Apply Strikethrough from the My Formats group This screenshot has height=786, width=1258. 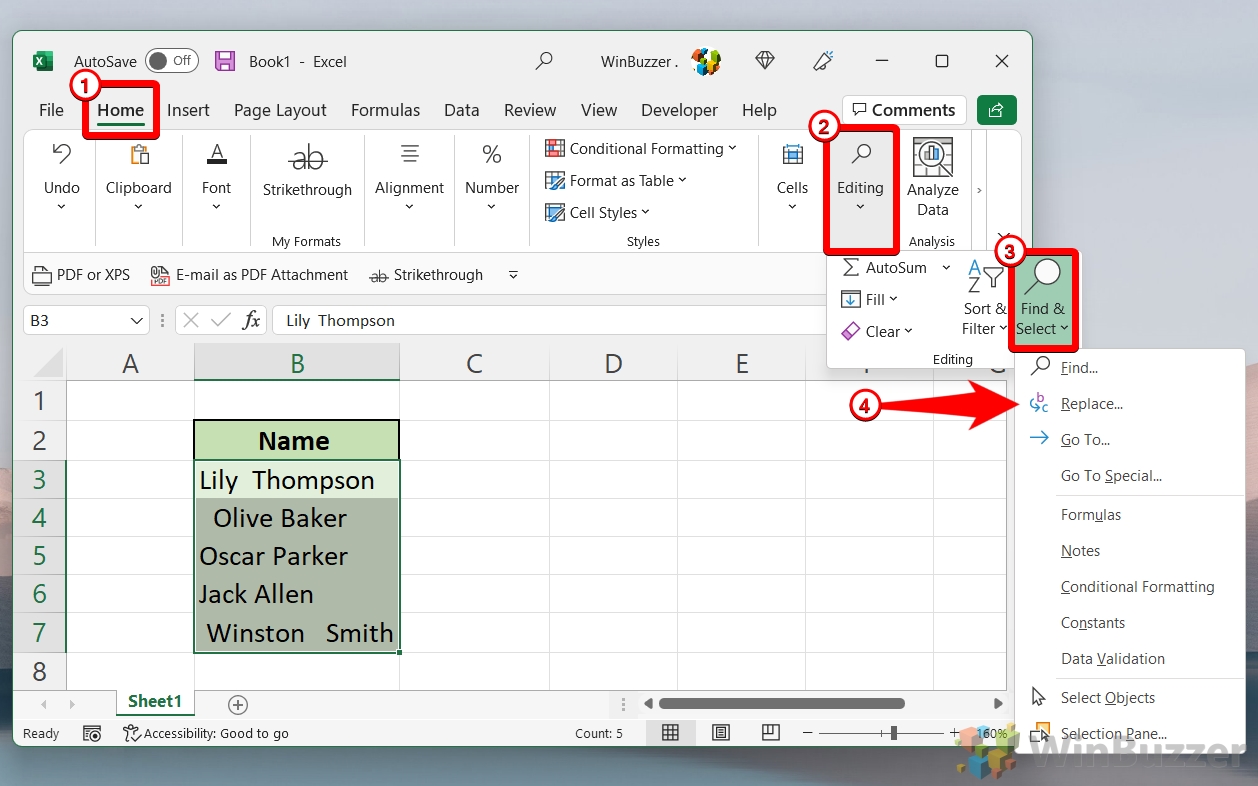[x=307, y=171]
